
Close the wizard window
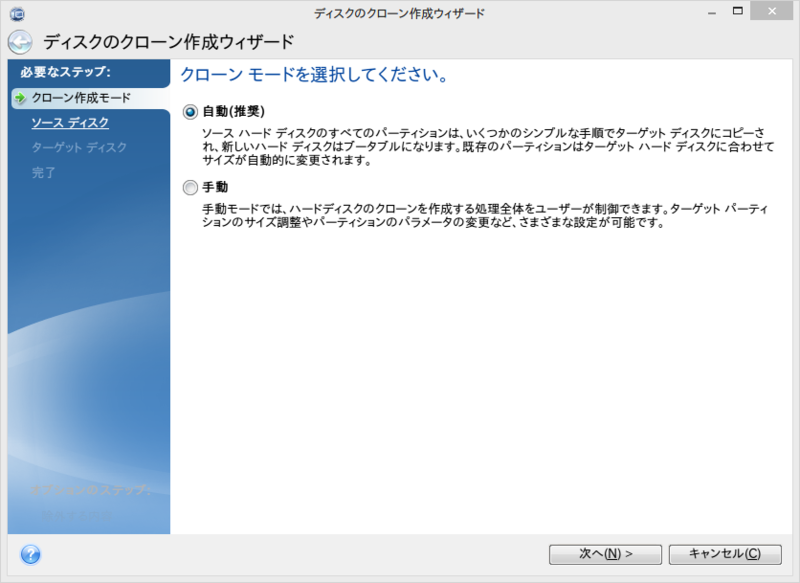tap(772, 11)
